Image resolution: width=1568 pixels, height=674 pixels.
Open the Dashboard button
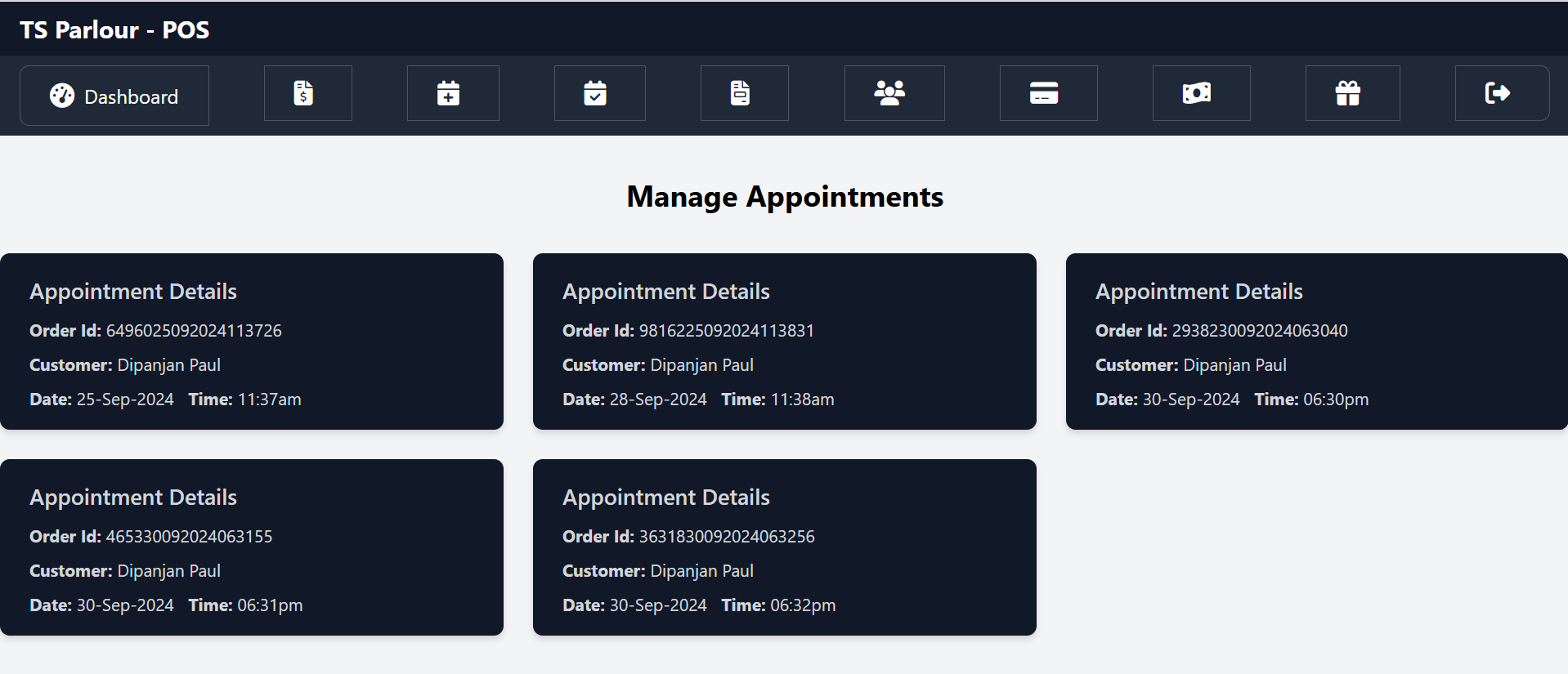114,96
